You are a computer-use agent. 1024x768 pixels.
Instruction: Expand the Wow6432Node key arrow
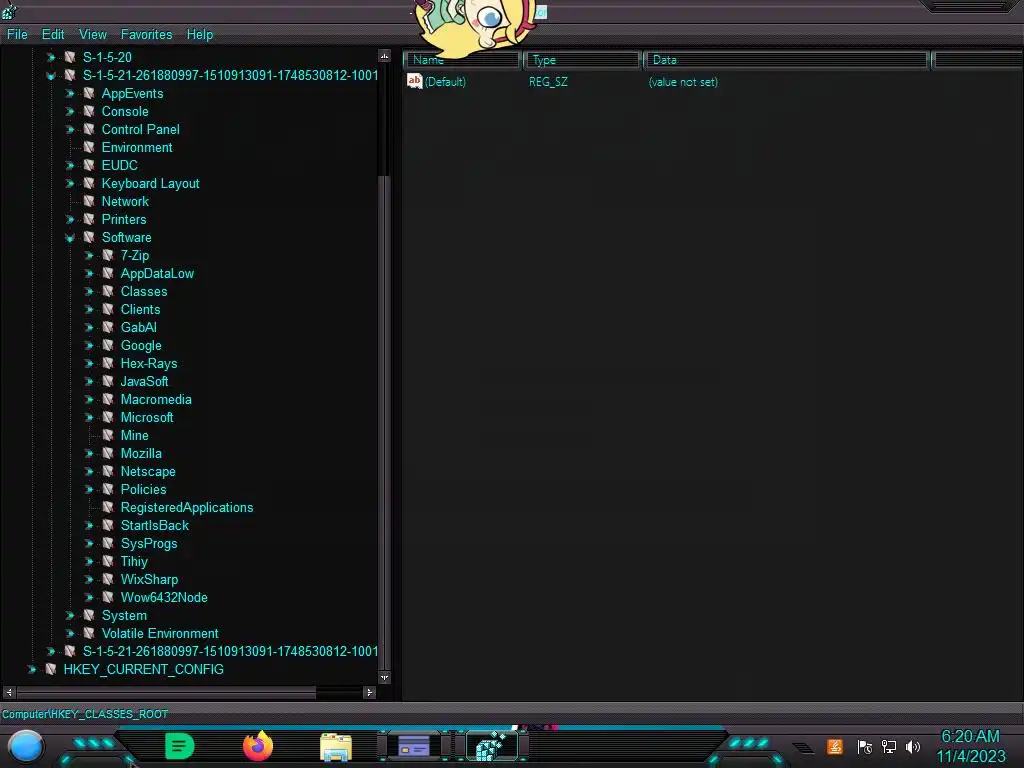point(89,598)
